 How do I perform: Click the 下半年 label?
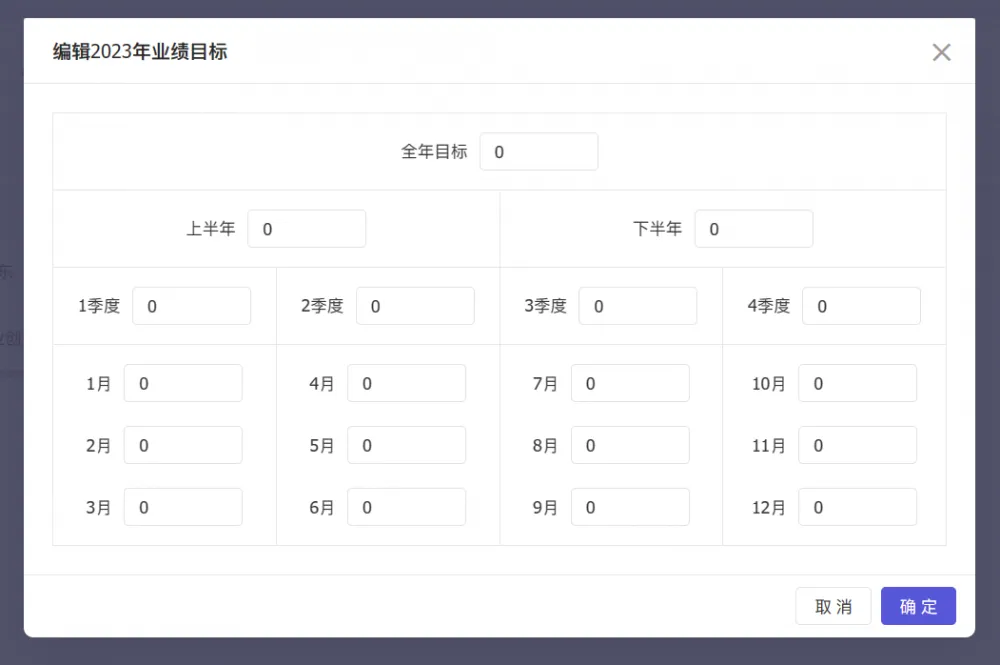[x=658, y=229]
